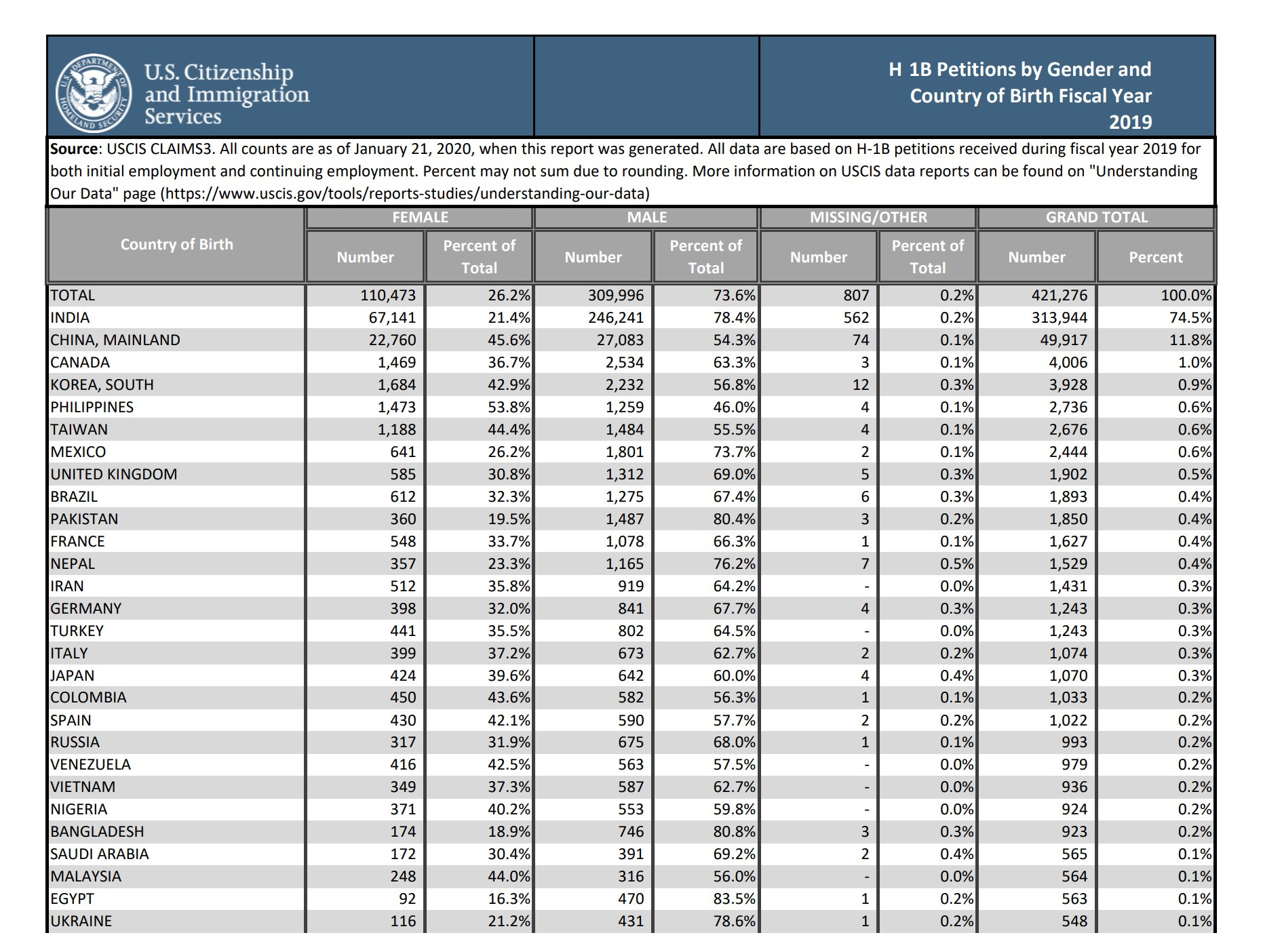Select China female count 22,760
Viewport: 1263px width, 952px height.
tap(393, 340)
